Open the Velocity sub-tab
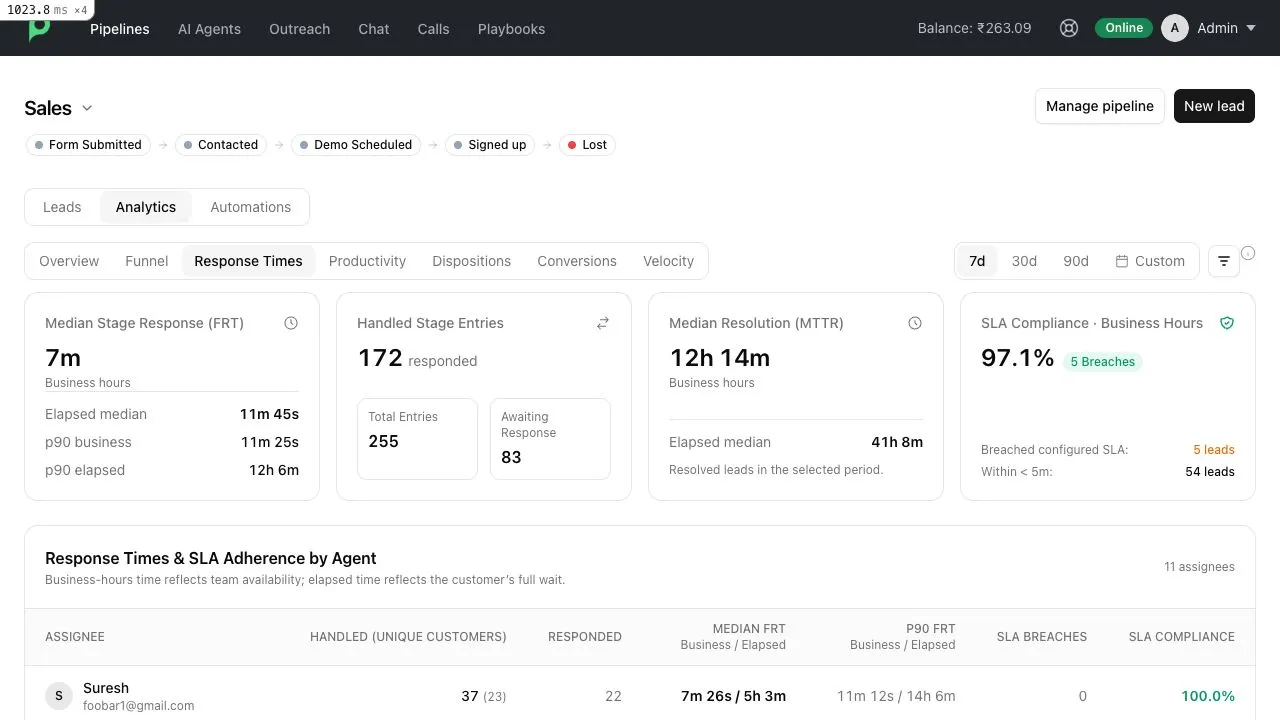The height and width of the screenshot is (720, 1280). [668, 261]
